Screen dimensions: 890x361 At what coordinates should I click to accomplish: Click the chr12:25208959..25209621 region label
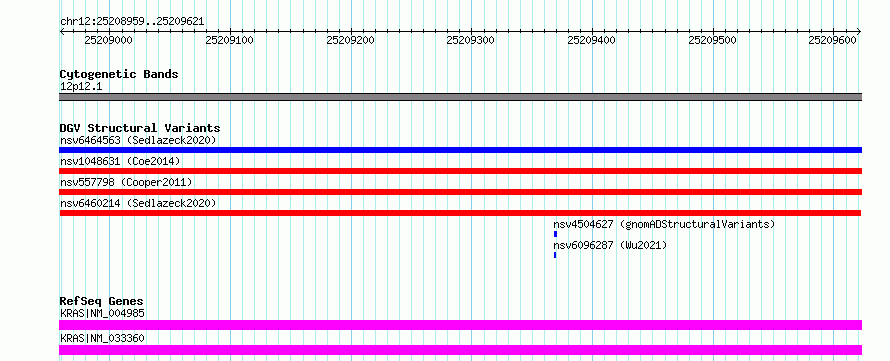click(132, 22)
